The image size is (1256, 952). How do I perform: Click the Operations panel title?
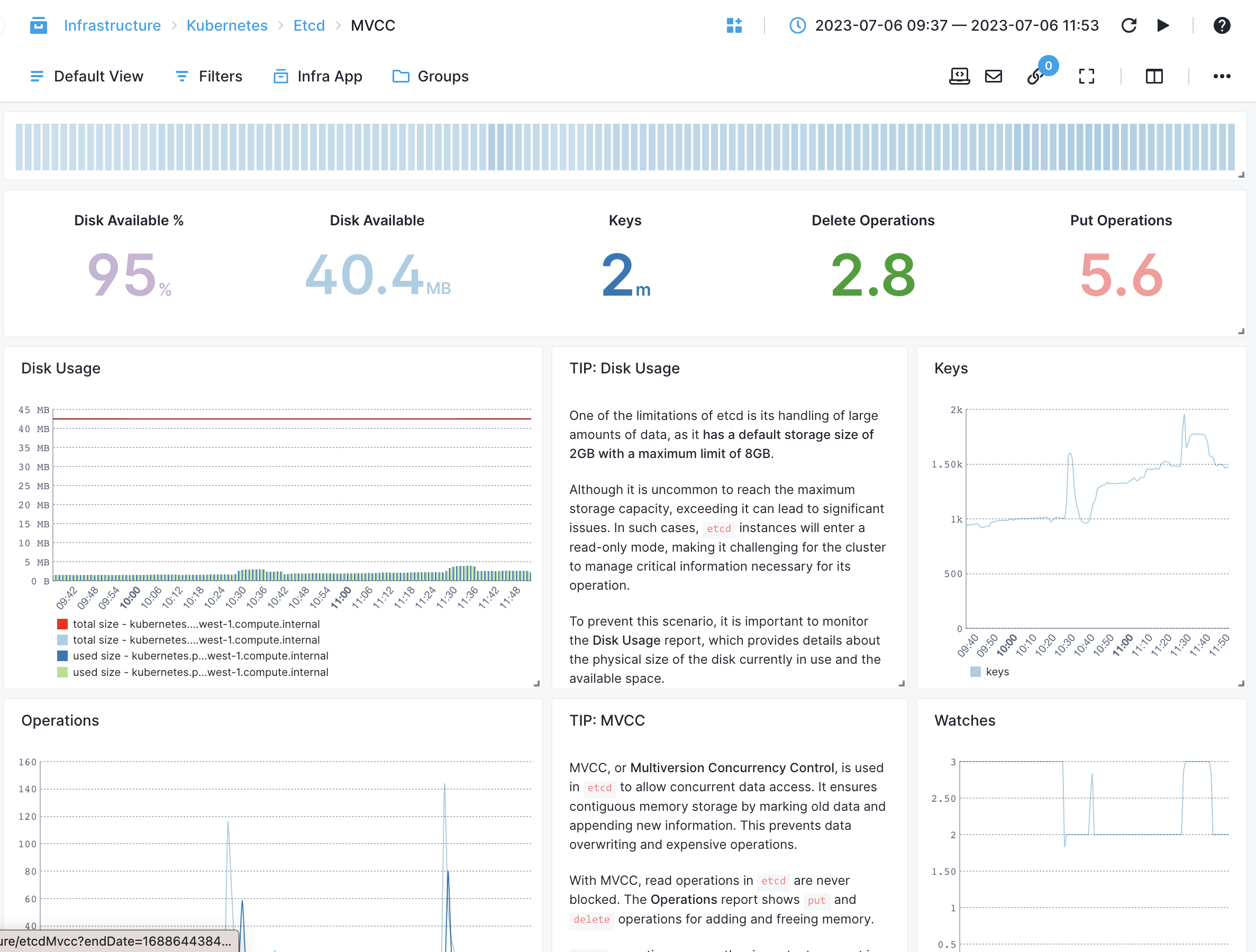[x=60, y=720]
